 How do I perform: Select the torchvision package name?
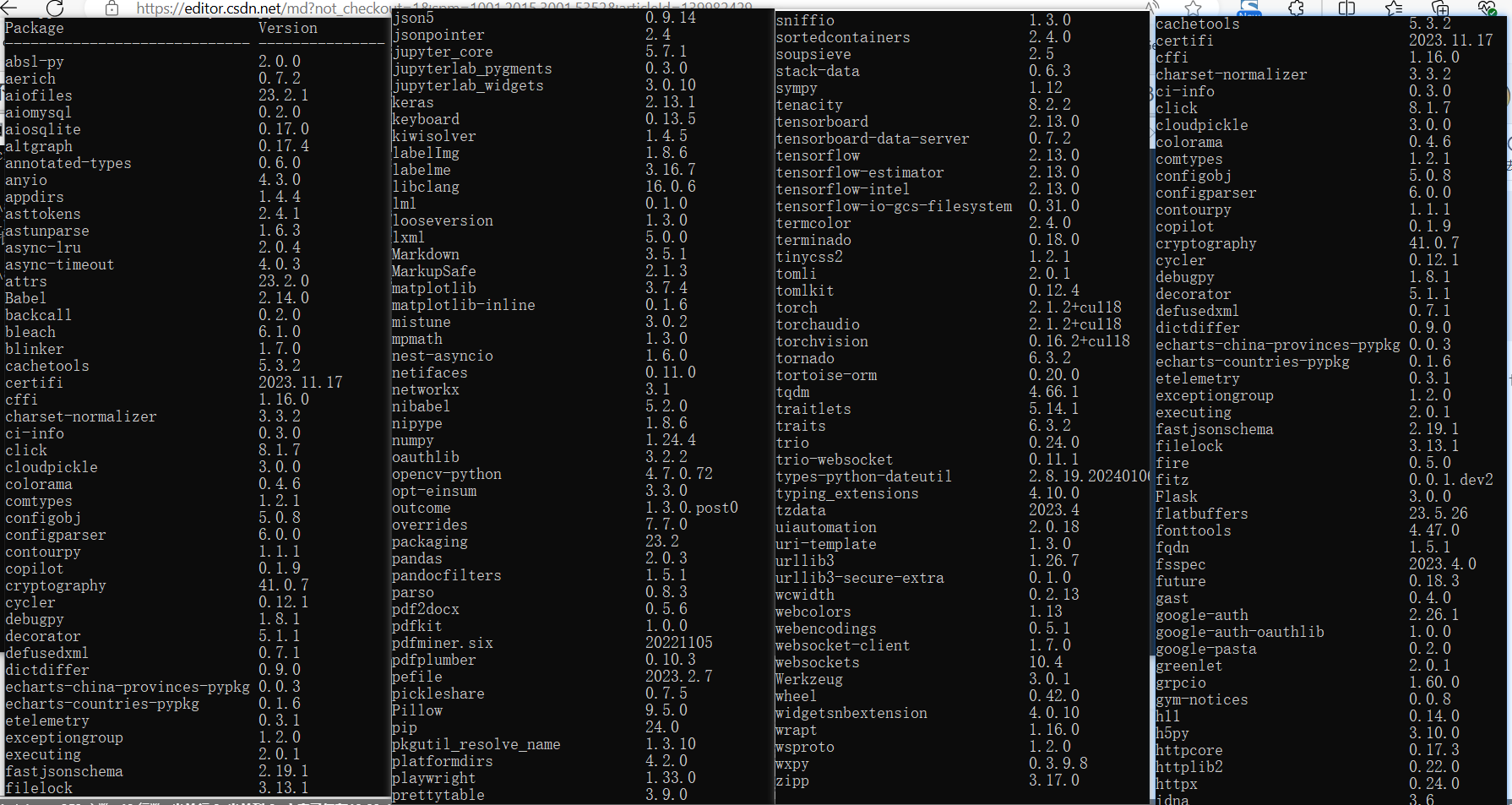(x=822, y=341)
